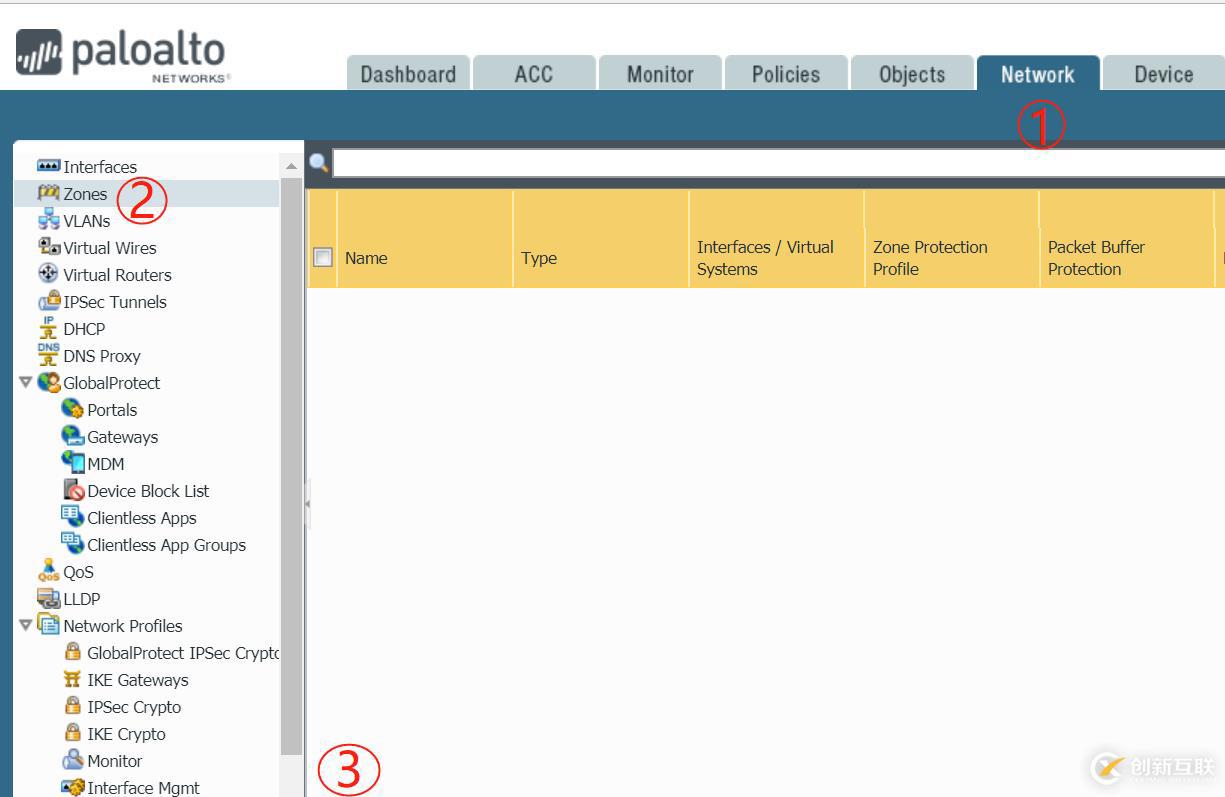Sort by the Name column header

coord(425,240)
